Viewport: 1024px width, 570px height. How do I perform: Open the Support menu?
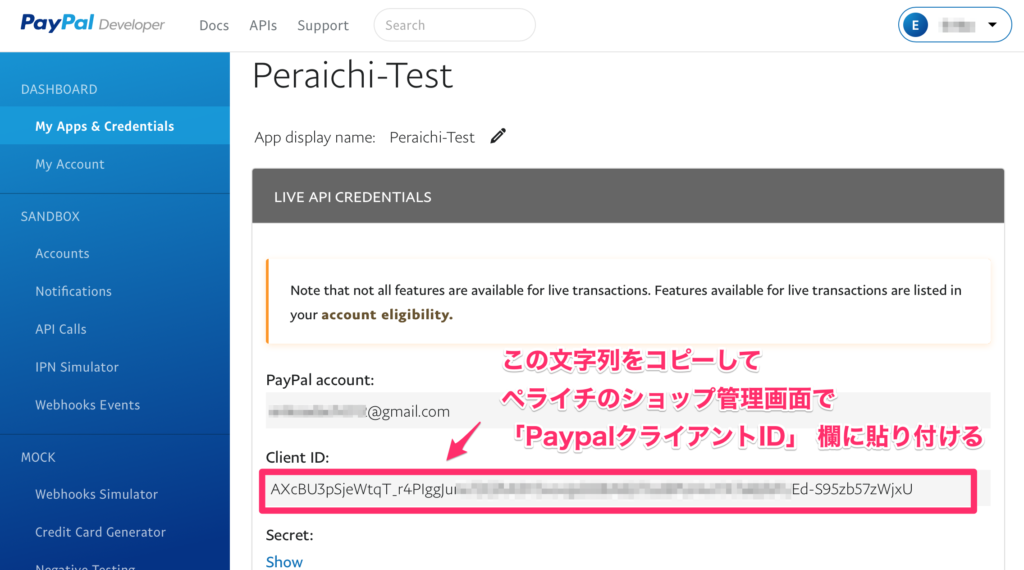[323, 26]
